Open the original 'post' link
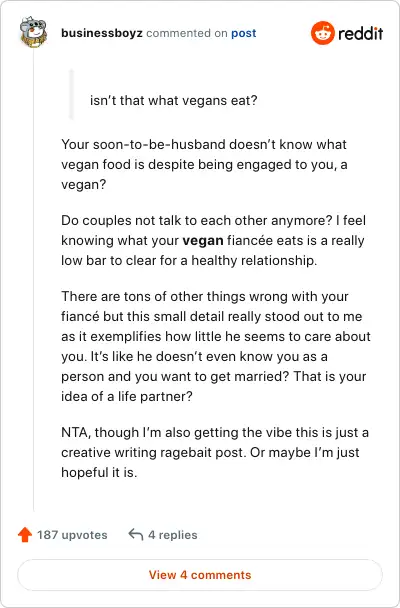The image size is (400, 608). tap(244, 33)
